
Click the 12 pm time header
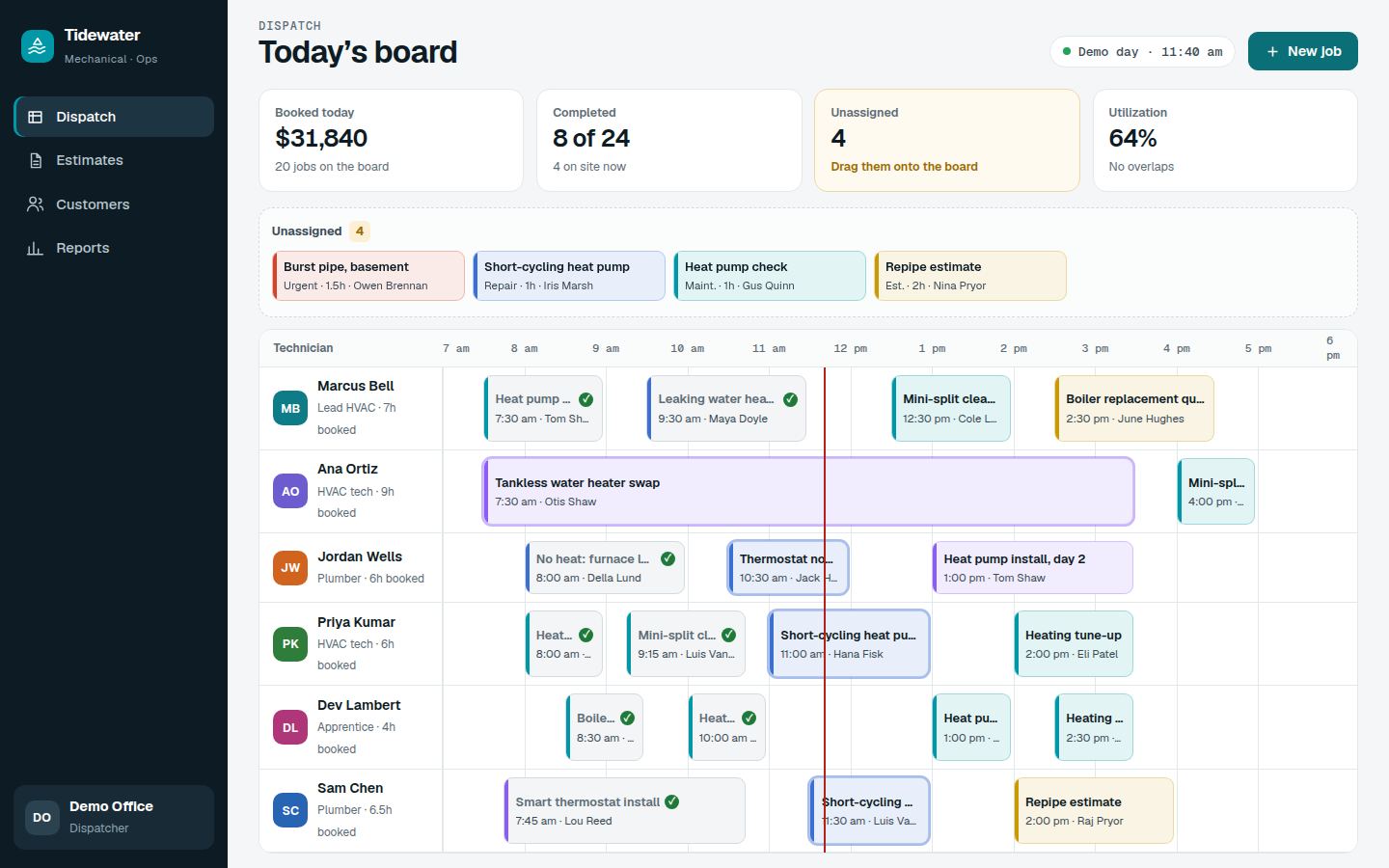tap(851, 348)
